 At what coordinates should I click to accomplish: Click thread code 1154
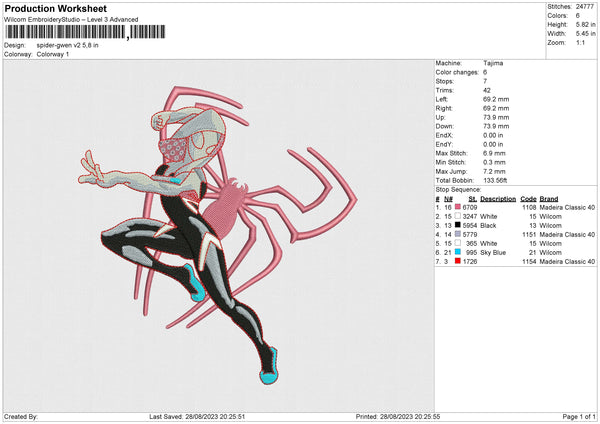pyautogui.click(x=529, y=261)
